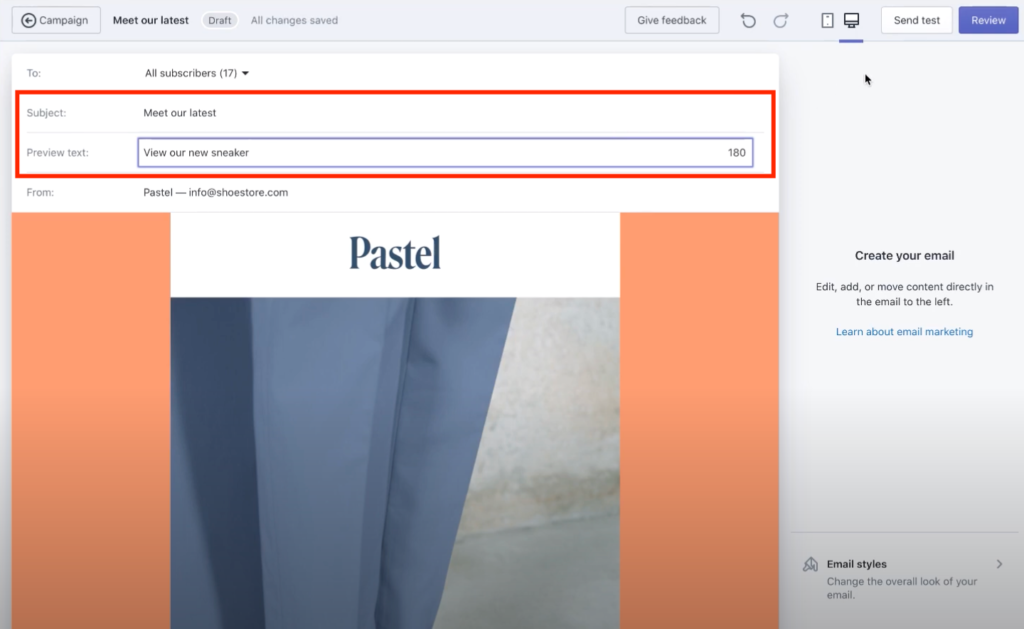Switch to mobile preview icon
1024x629 pixels.
click(x=827, y=20)
